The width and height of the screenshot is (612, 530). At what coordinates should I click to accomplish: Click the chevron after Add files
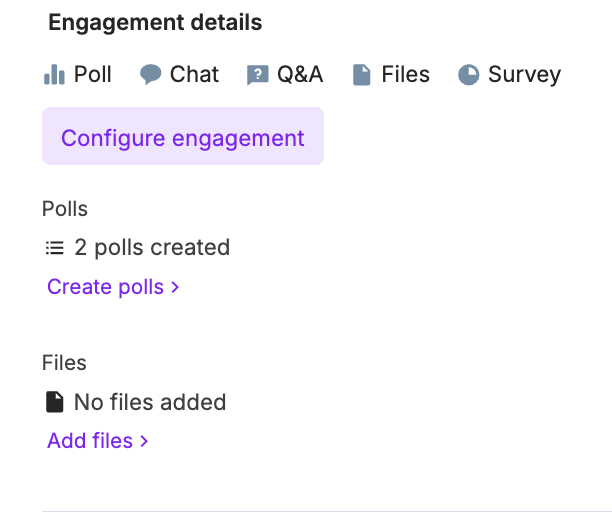pos(144,441)
